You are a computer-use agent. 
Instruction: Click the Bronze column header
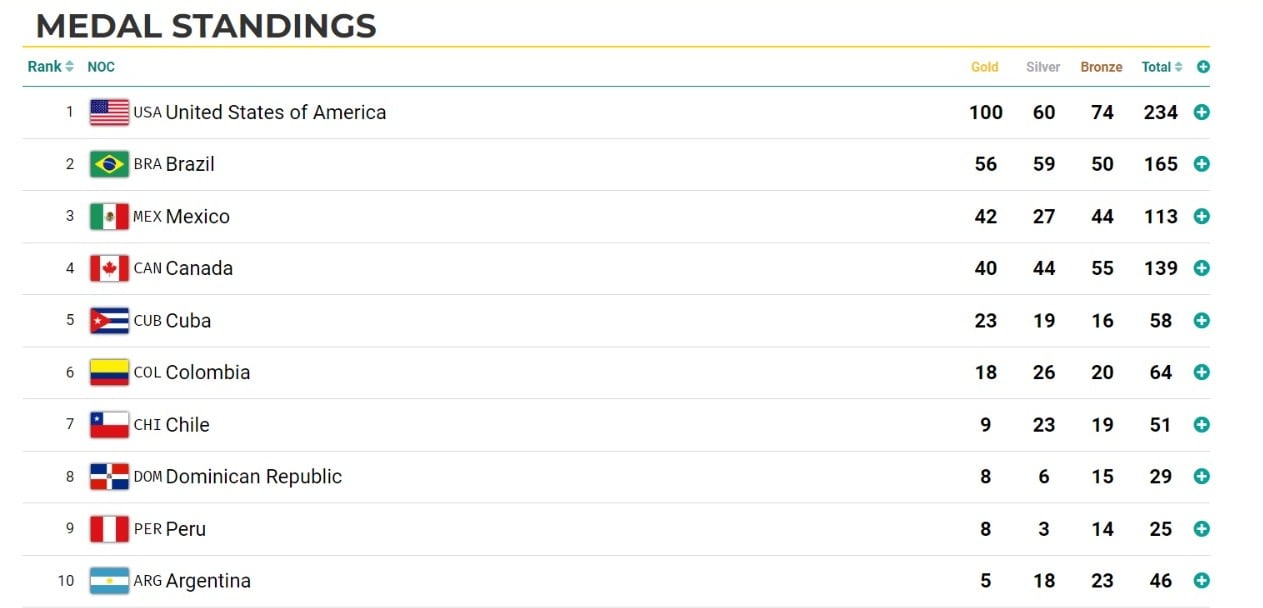tap(1100, 66)
